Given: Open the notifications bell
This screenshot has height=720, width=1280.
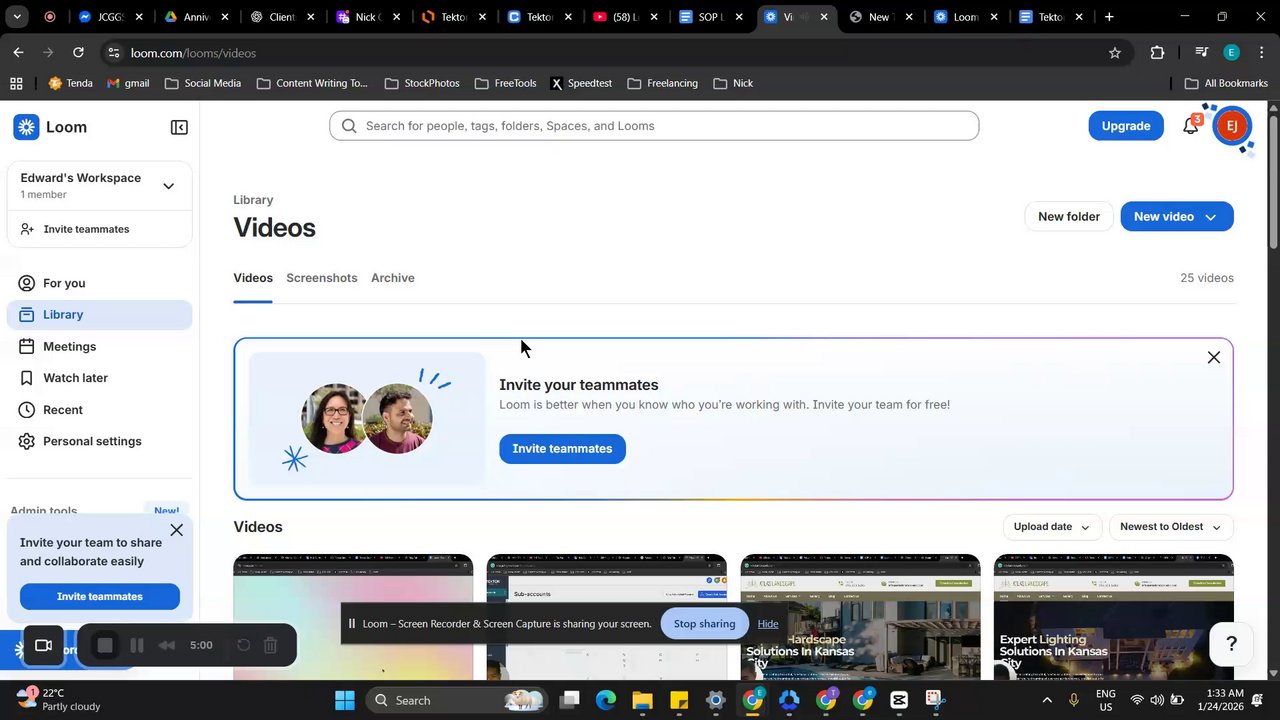Looking at the screenshot, I should tap(1190, 126).
